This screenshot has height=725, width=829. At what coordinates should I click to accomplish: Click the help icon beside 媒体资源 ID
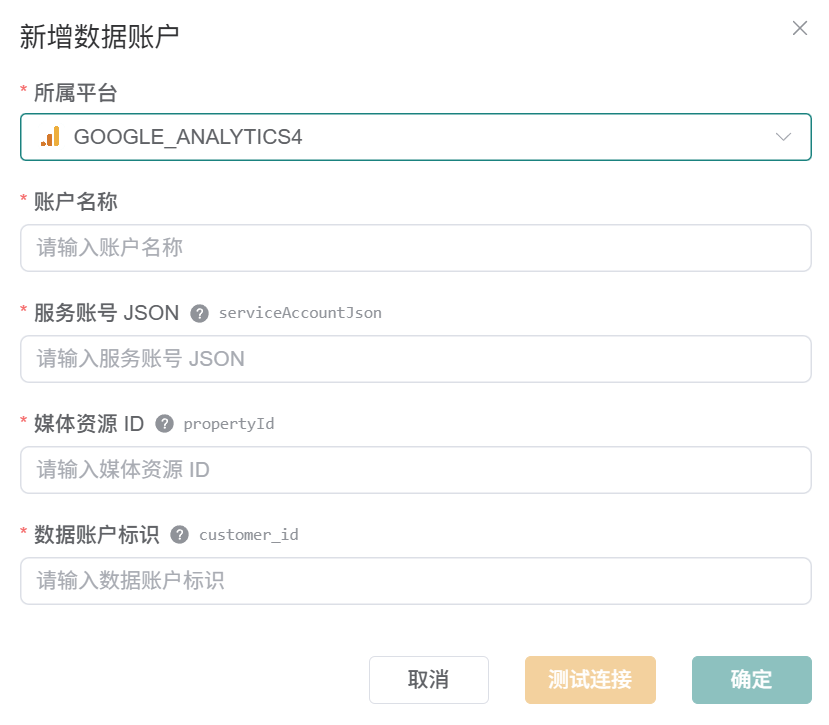pyautogui.click(x=164, y=424)
